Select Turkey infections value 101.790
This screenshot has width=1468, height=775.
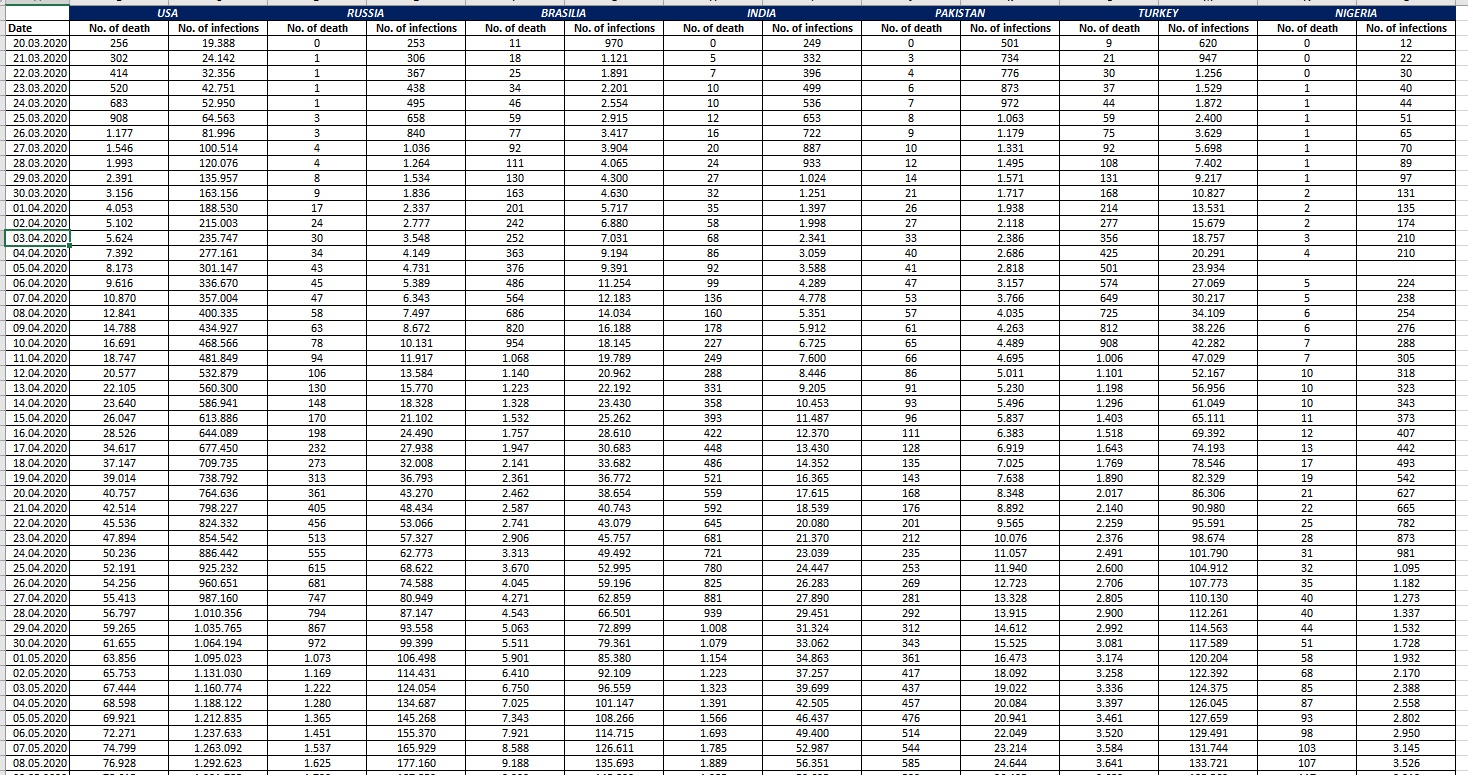point(1208,553)
